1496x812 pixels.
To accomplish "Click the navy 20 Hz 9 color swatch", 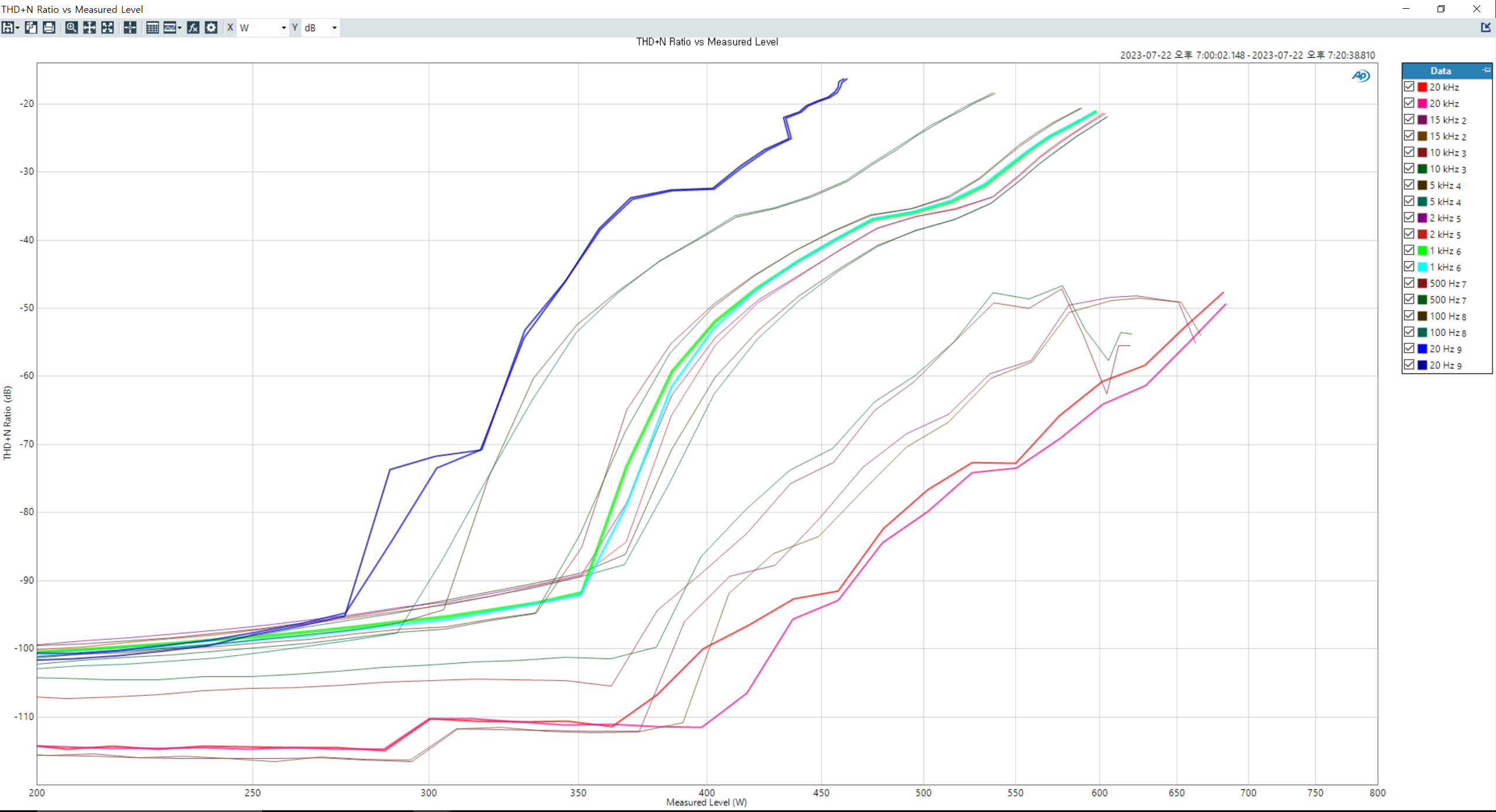I will click(1423, 365).
